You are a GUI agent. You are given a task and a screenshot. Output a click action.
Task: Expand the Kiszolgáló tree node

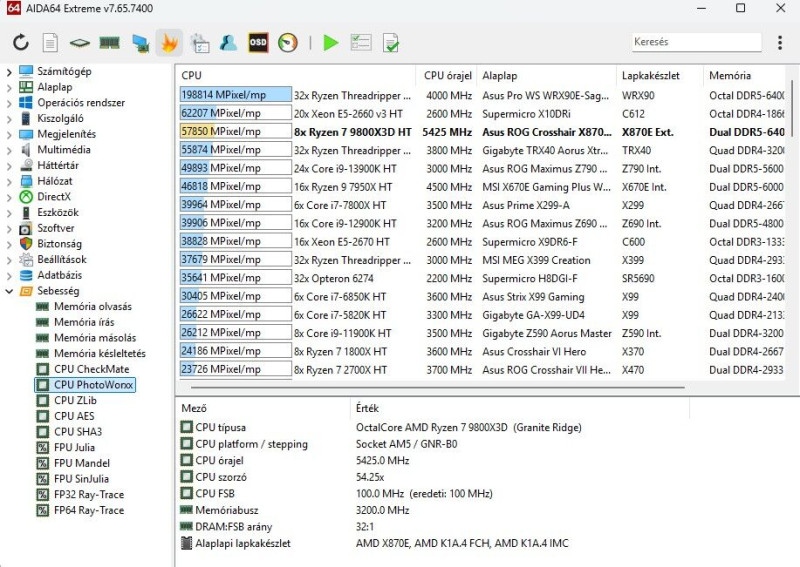pos(9,119)
